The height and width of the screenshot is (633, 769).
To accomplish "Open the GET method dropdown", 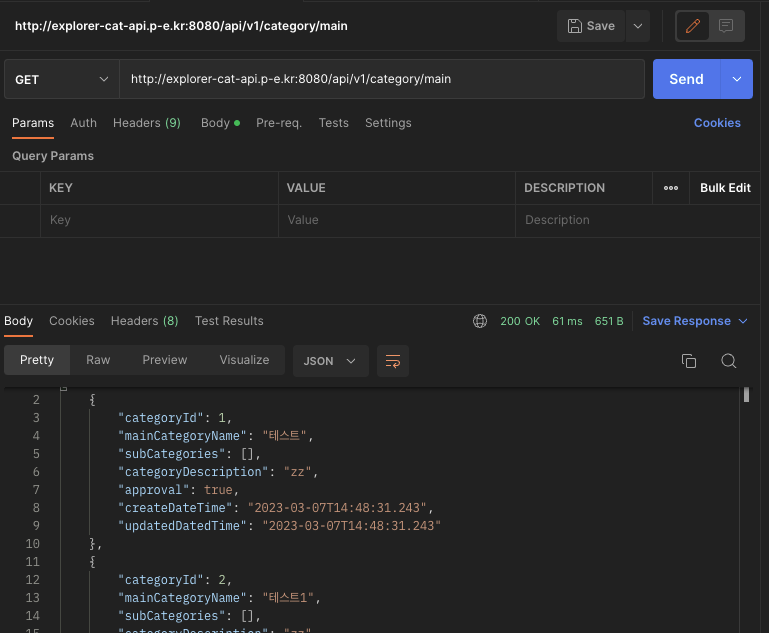I will [62, 79].
